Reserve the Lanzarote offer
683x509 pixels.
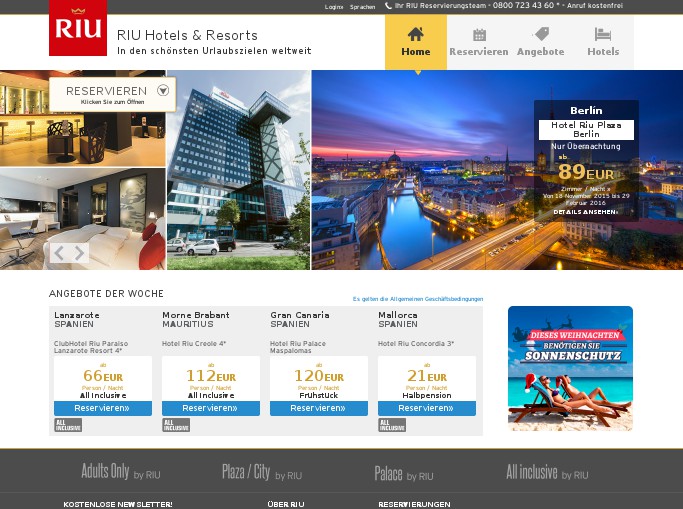tap(103, 408)
